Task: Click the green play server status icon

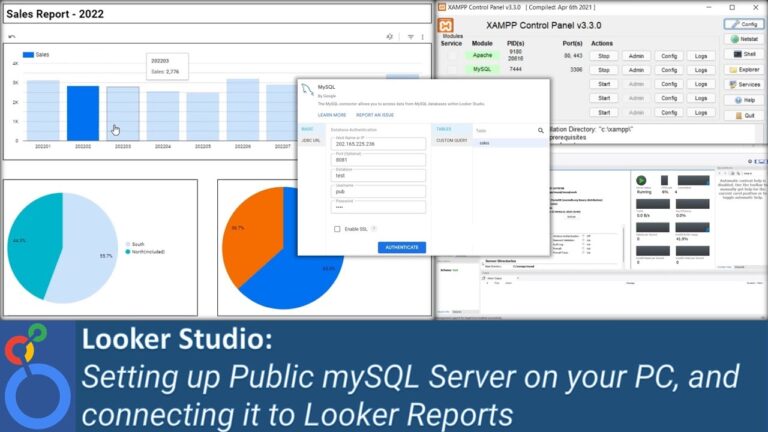Action: coord(641,180)
